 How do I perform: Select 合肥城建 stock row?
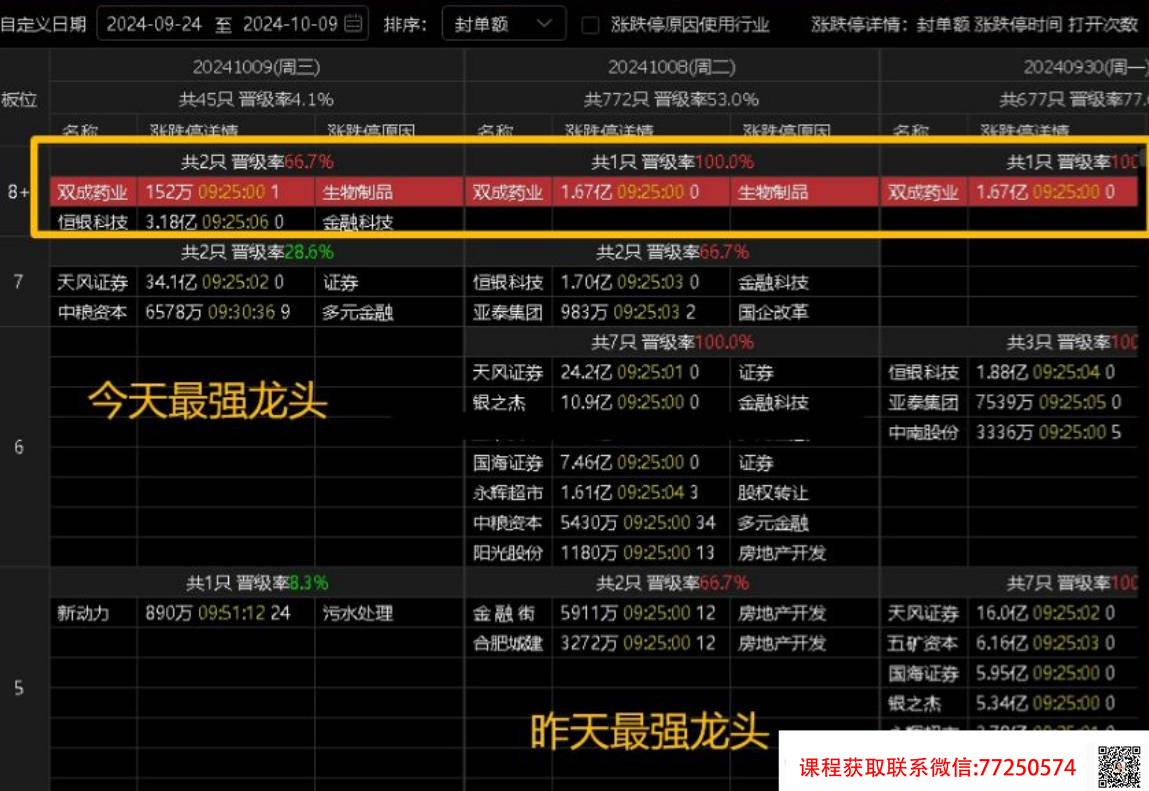tap(507, 643)
